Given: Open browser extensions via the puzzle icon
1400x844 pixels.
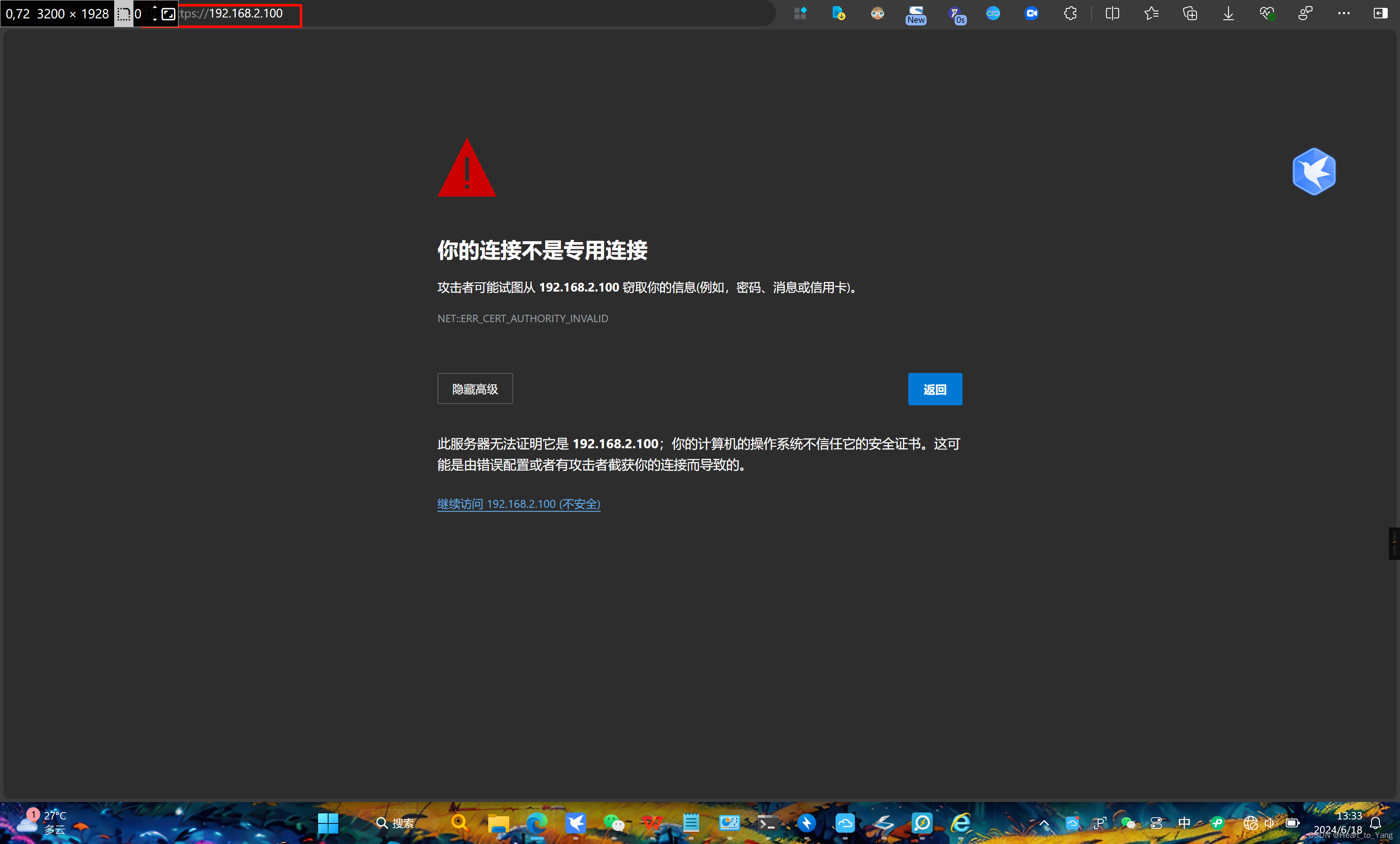Looking at the screenshot, I should pyautogui.click(x=1071, y=13).
